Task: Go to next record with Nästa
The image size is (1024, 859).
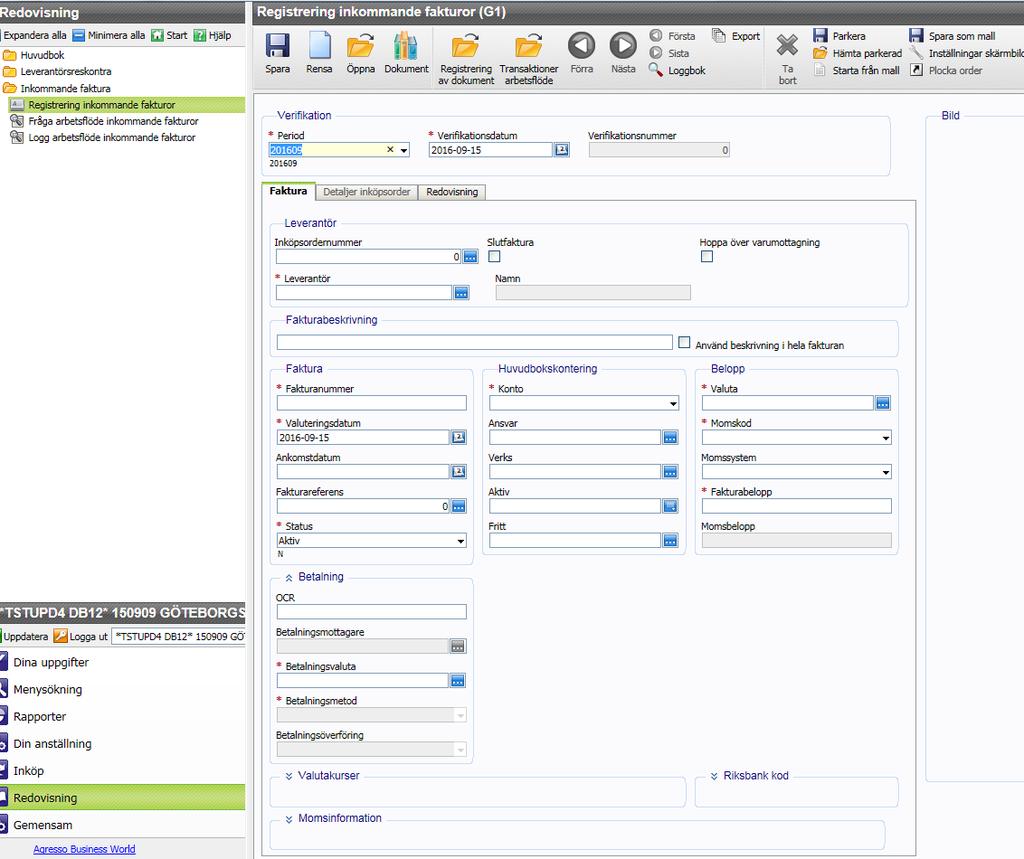Action: (x=623, y=46)
